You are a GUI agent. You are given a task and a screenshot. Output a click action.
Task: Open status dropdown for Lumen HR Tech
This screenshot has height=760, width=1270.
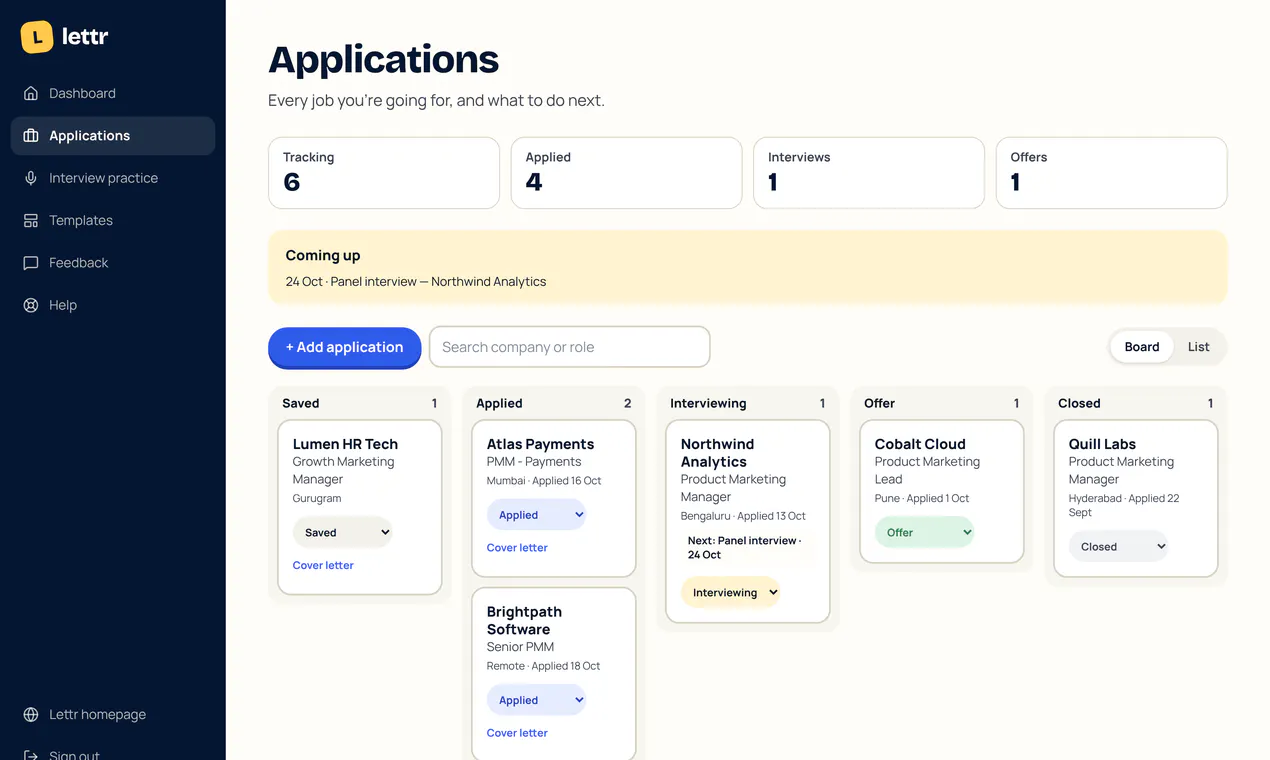point(342,532)
